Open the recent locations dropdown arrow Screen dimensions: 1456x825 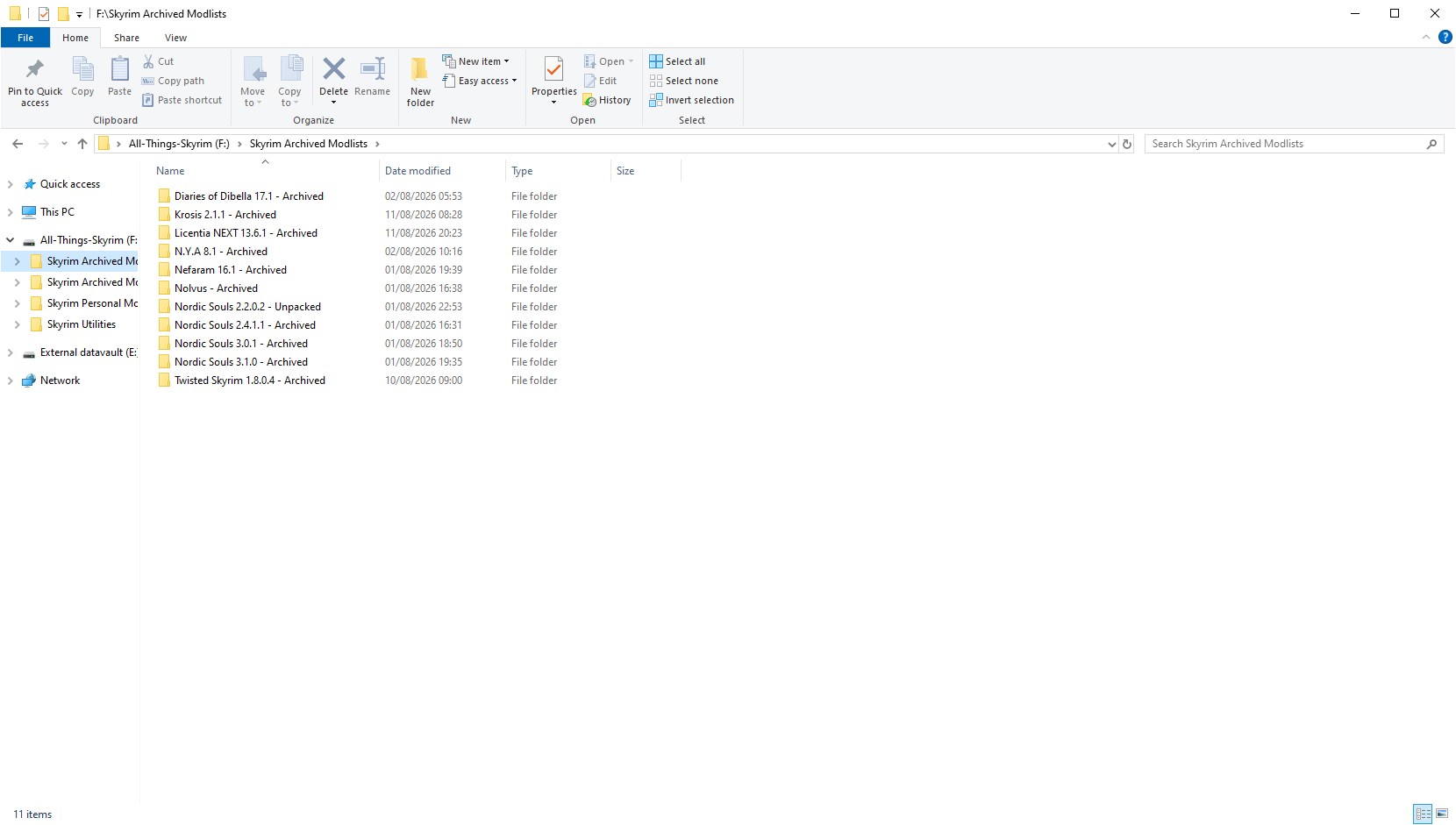point(64,144)
